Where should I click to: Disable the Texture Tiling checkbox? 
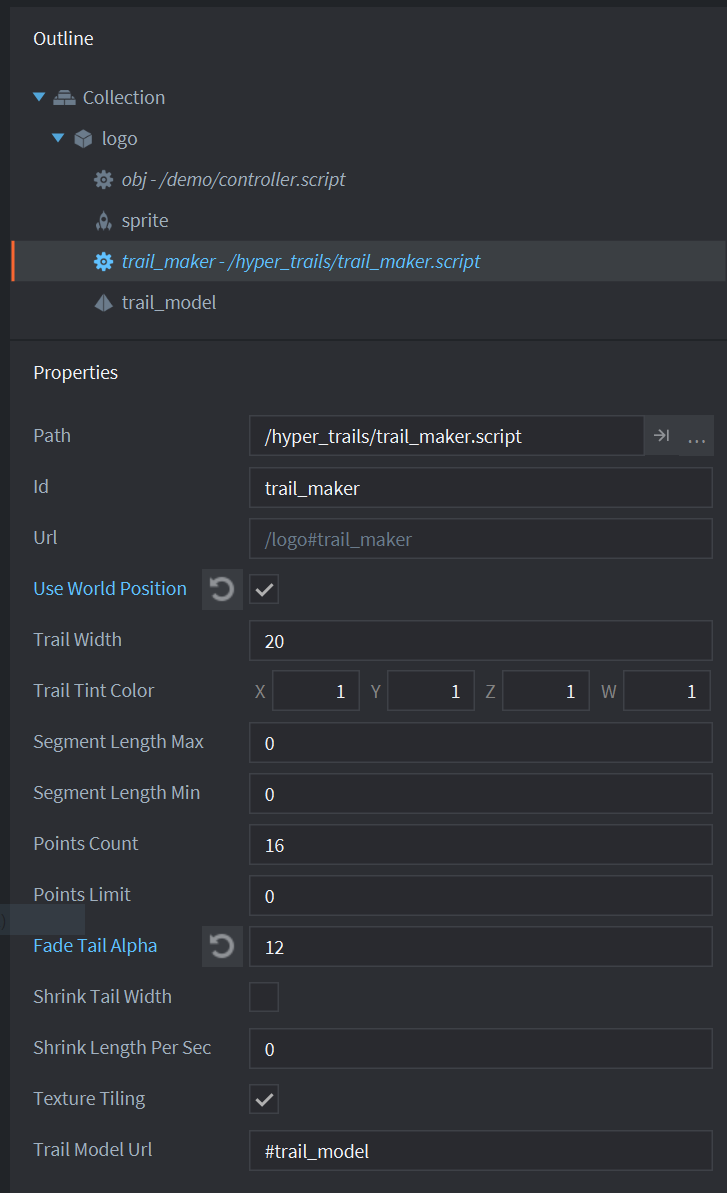pyautogui.click(x=264, y=1099)
